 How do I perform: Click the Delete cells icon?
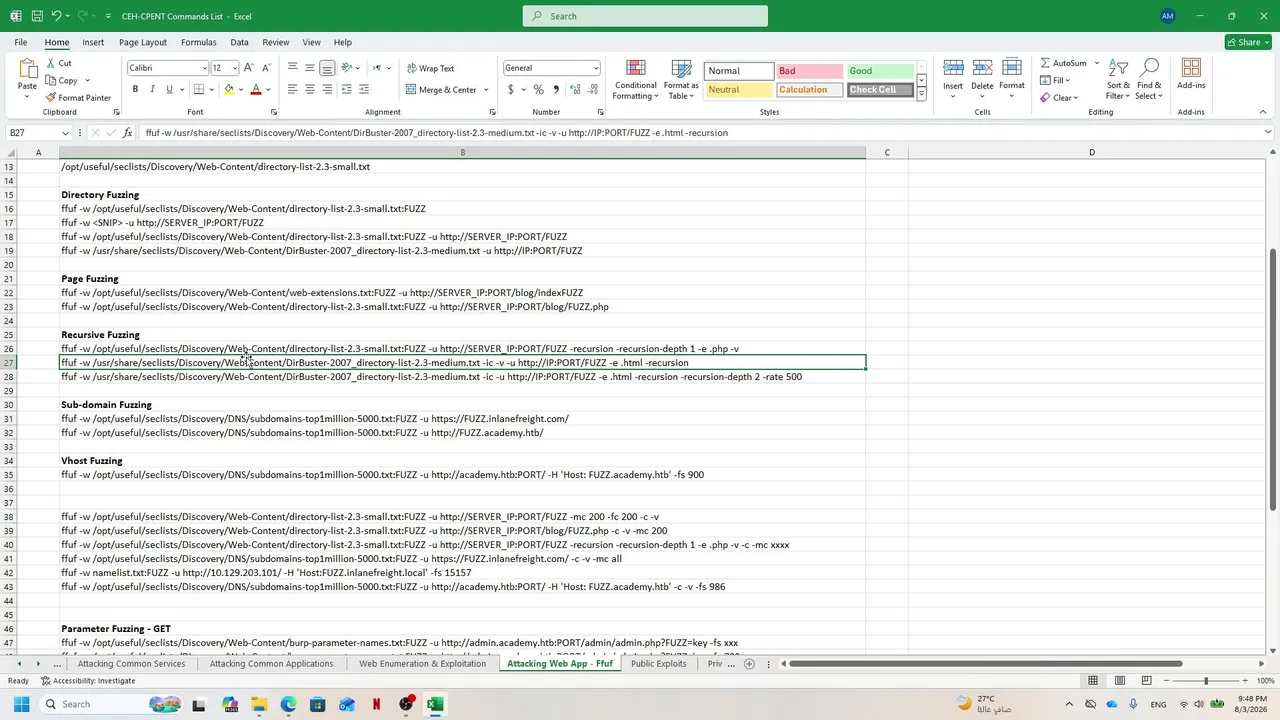pos(982,68)
